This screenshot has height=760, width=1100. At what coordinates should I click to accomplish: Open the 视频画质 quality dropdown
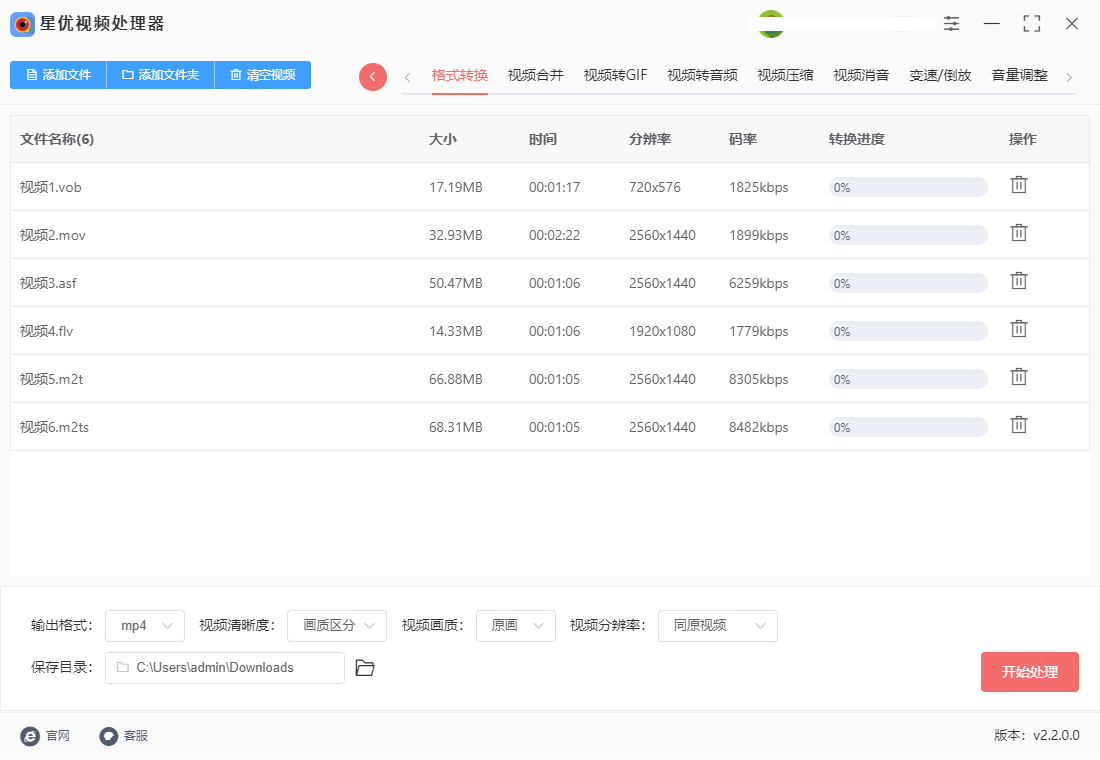(515, 626)
